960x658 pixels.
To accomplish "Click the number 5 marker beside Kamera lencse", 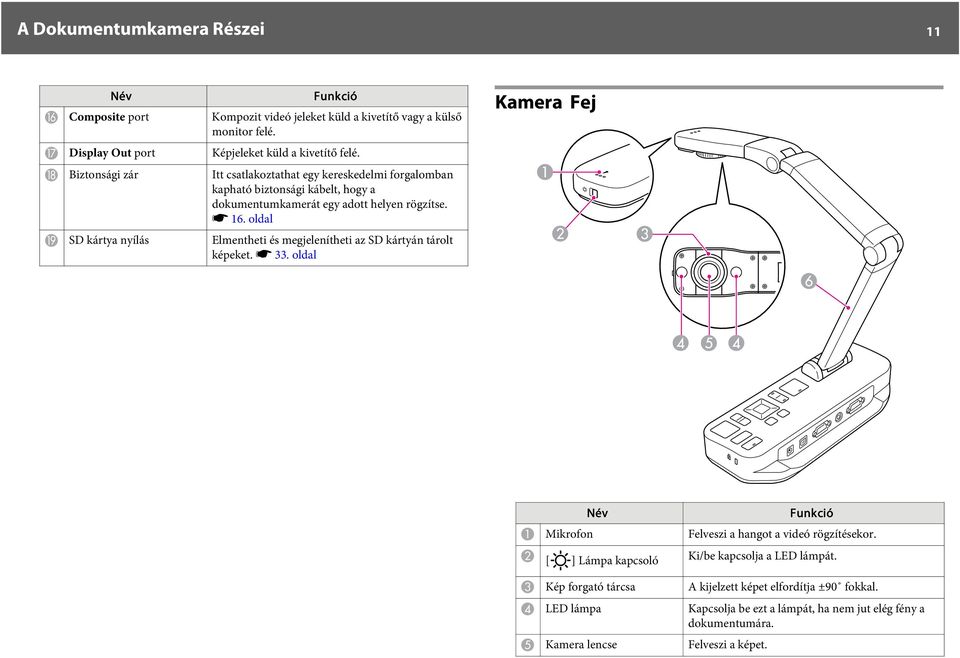I will (527, 645).
